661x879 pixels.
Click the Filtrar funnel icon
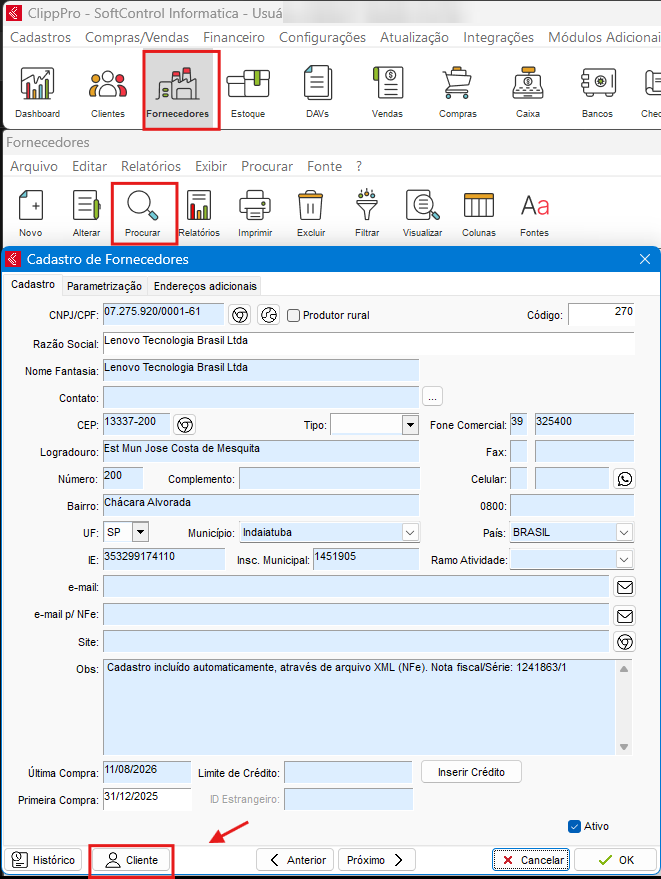(367, 213)
